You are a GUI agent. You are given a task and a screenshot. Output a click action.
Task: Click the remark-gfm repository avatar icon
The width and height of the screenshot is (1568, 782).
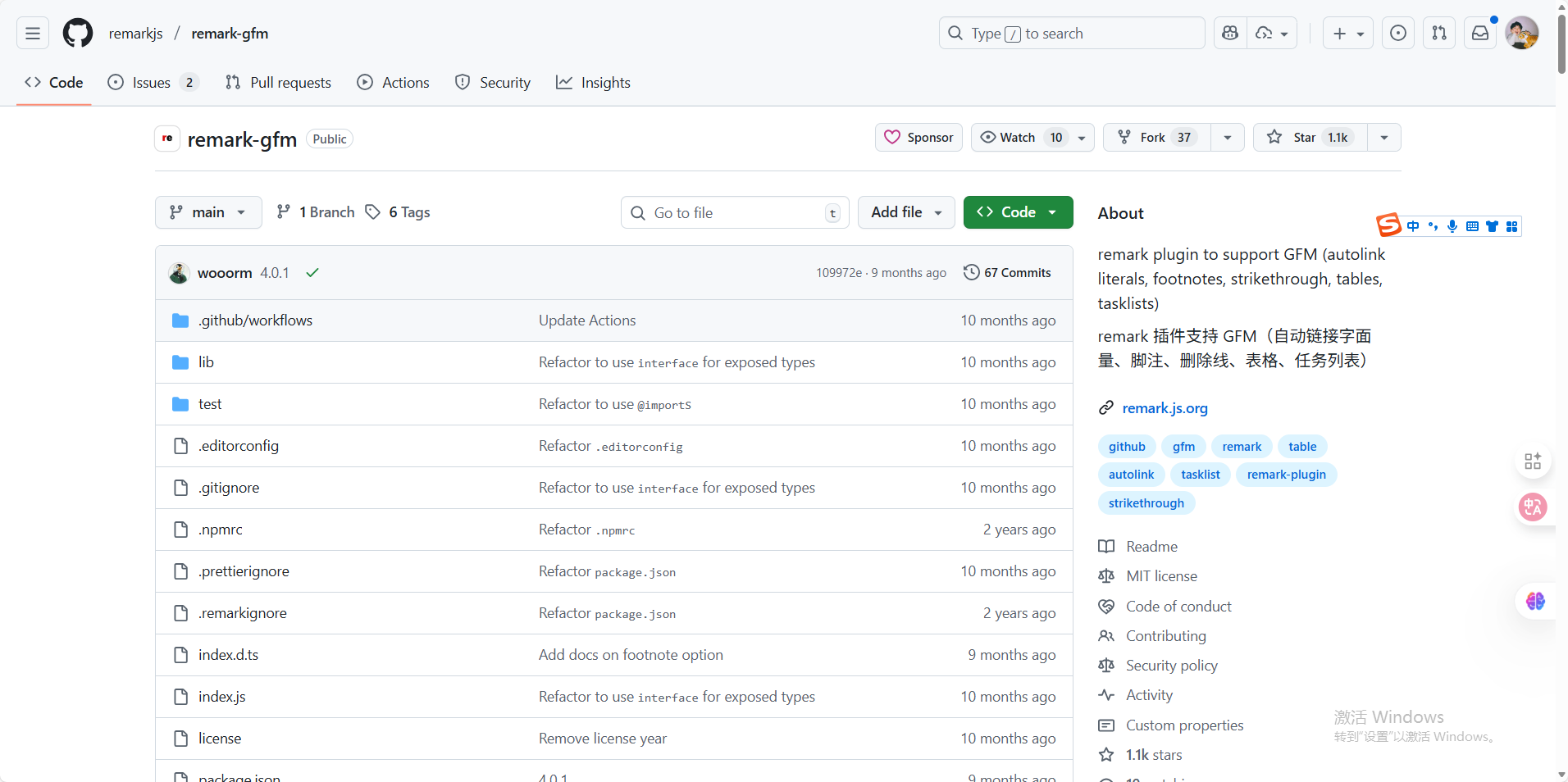point(167,139)
